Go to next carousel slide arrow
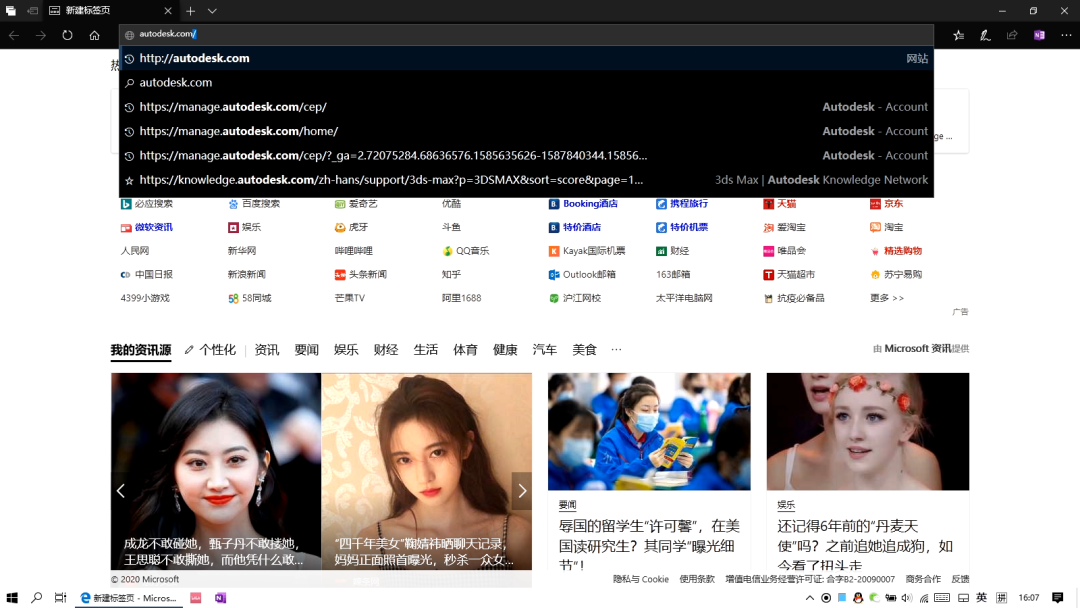 pyautogui.click(x=522, y=491)
